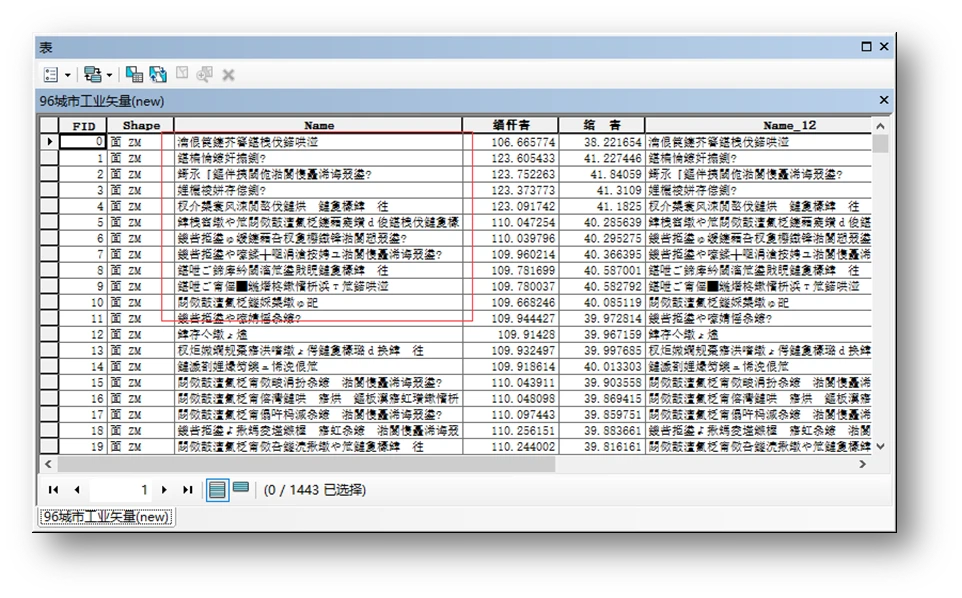Viewport: 962px width, 598px height.
Task: Click the vertical scrollbar down arrow
Action: tap(880, 446)
